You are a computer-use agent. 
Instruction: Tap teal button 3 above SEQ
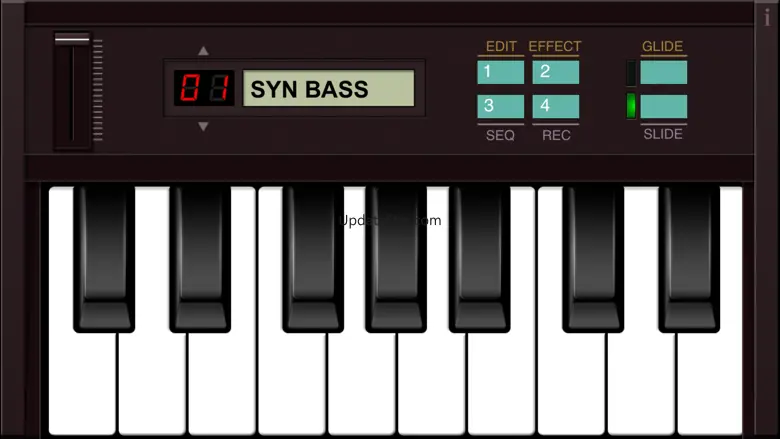pos(500,106)
